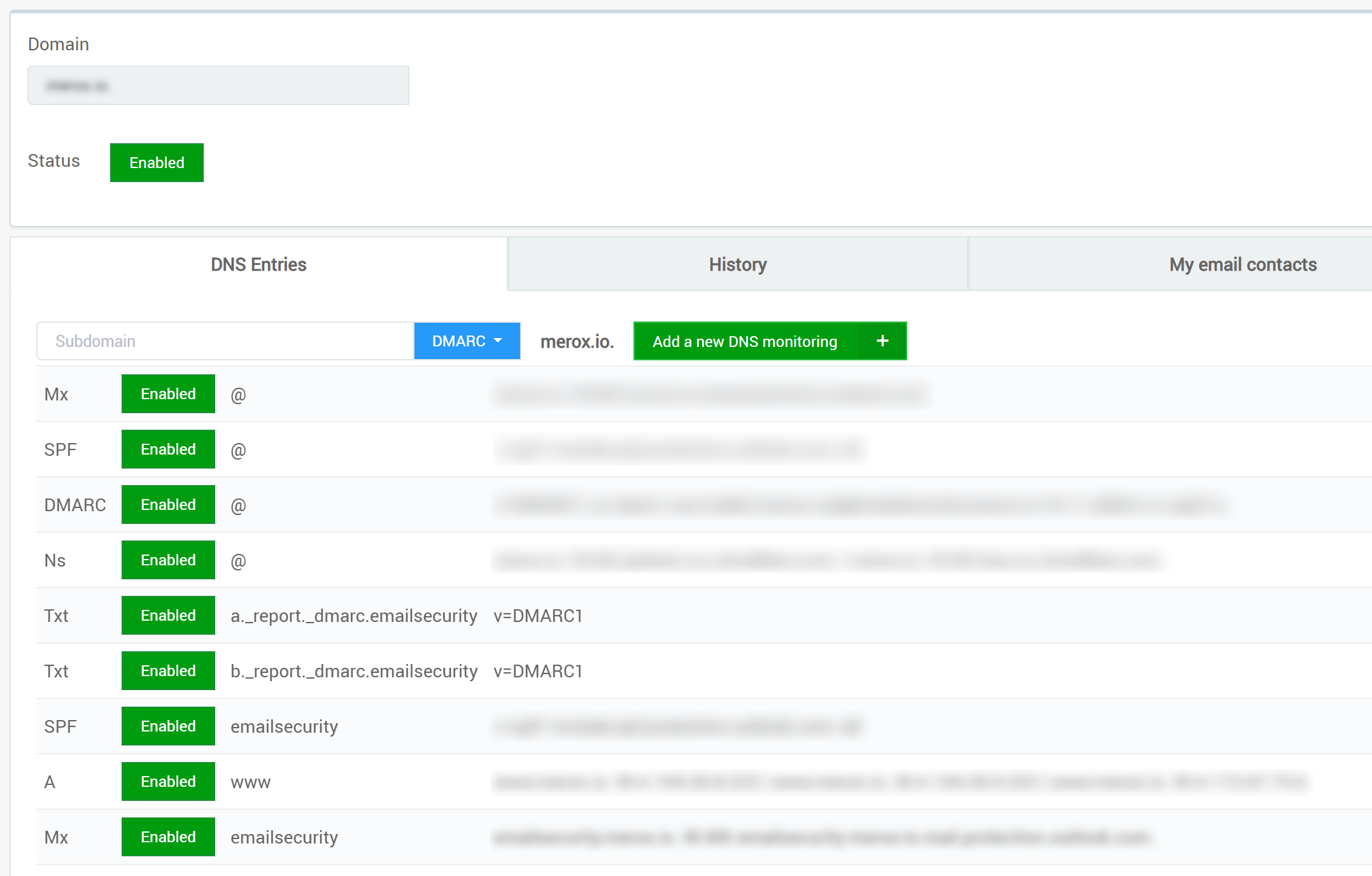Select the DNS Entries tab
The image size is (1372, 876).
258,265
